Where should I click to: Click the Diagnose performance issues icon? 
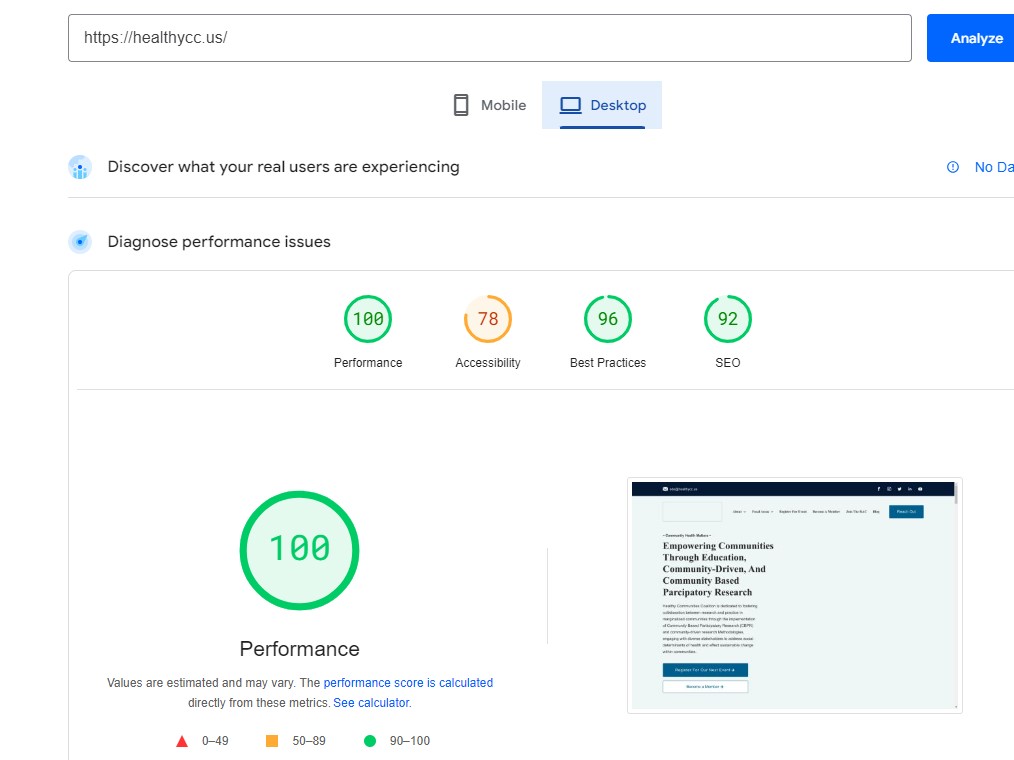click(x=80, y=242)
